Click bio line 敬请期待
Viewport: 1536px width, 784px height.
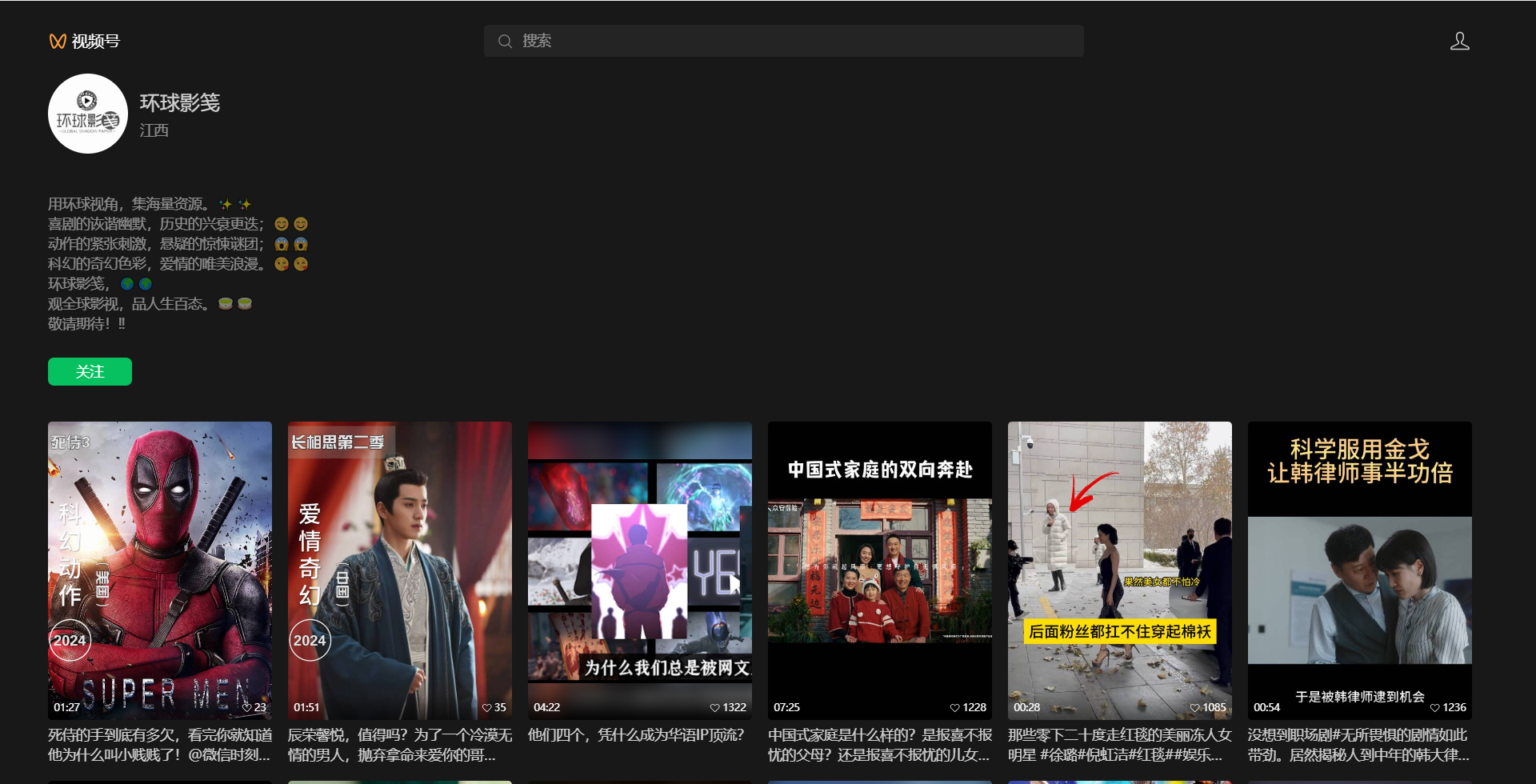coord(86,324)
